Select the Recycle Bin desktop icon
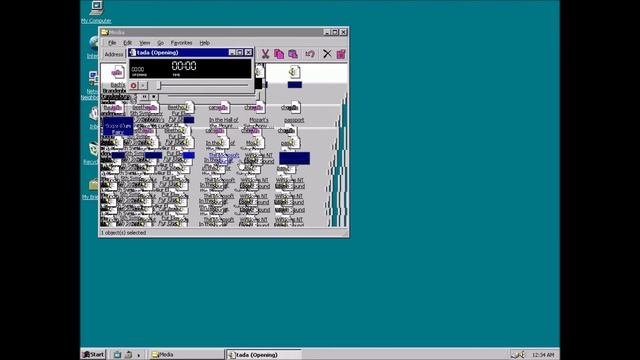Image resolution: width=640 pixels, height=360 pixels. click(x=93, y=149)
